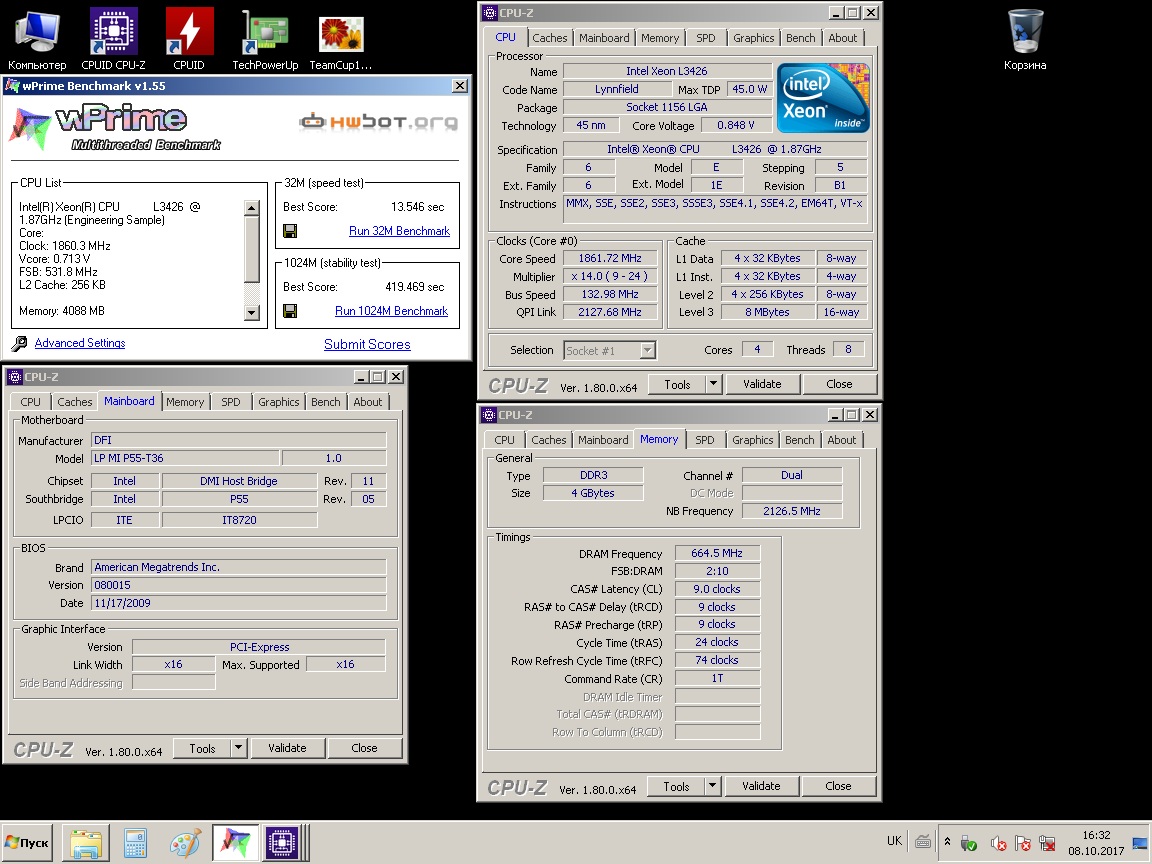Open the Корзина recycle bin
Screen dimensions: 1152x864
coord(1025,38)
